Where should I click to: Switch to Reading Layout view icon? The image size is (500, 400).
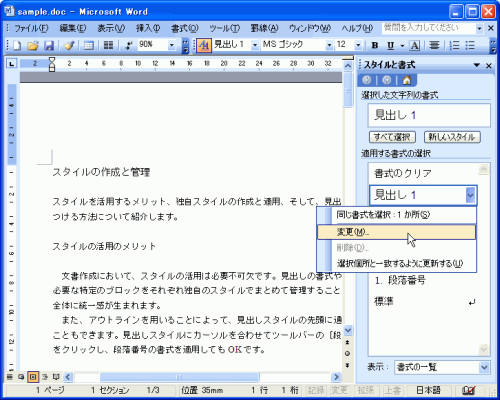56,377
